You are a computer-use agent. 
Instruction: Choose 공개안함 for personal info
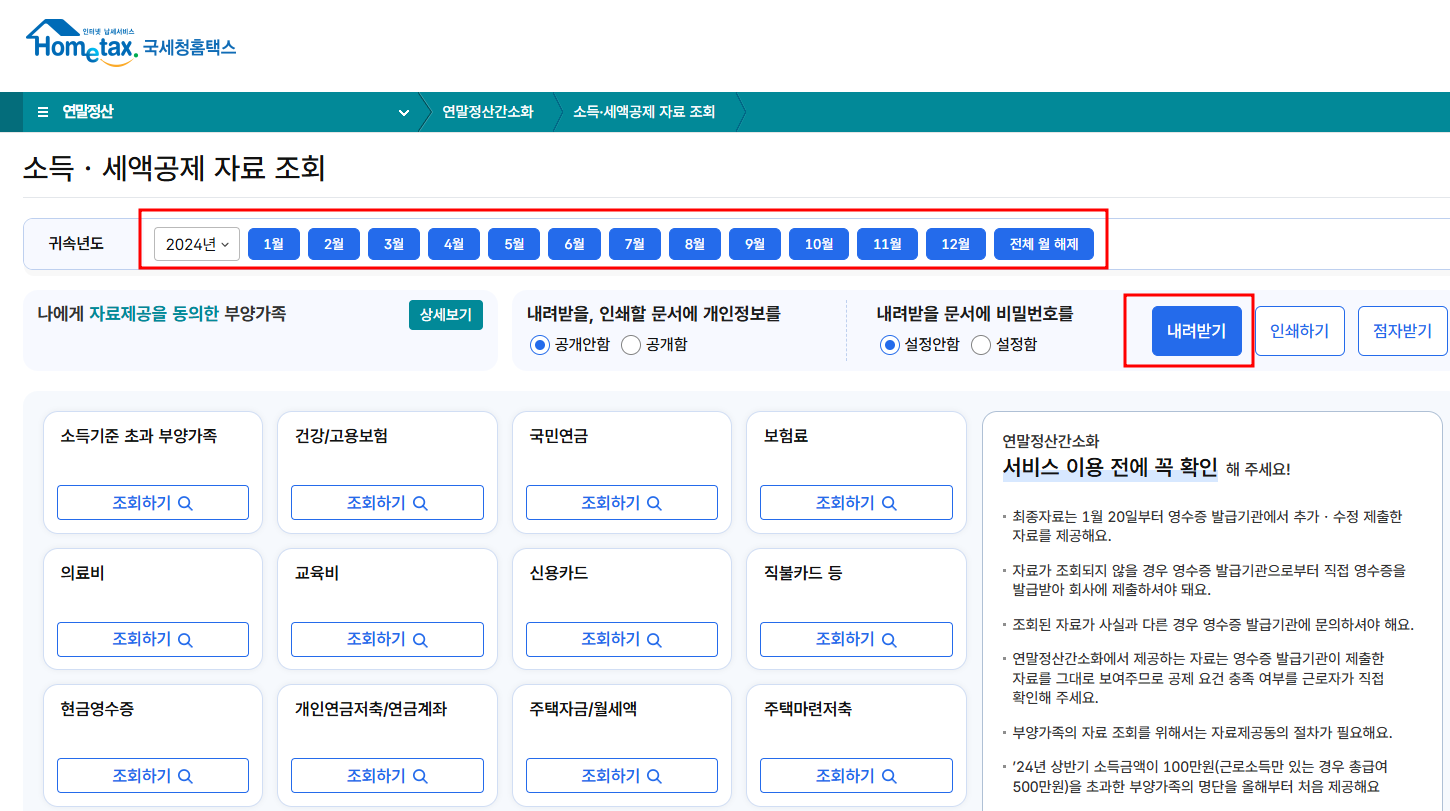click(x=570, y=344)
